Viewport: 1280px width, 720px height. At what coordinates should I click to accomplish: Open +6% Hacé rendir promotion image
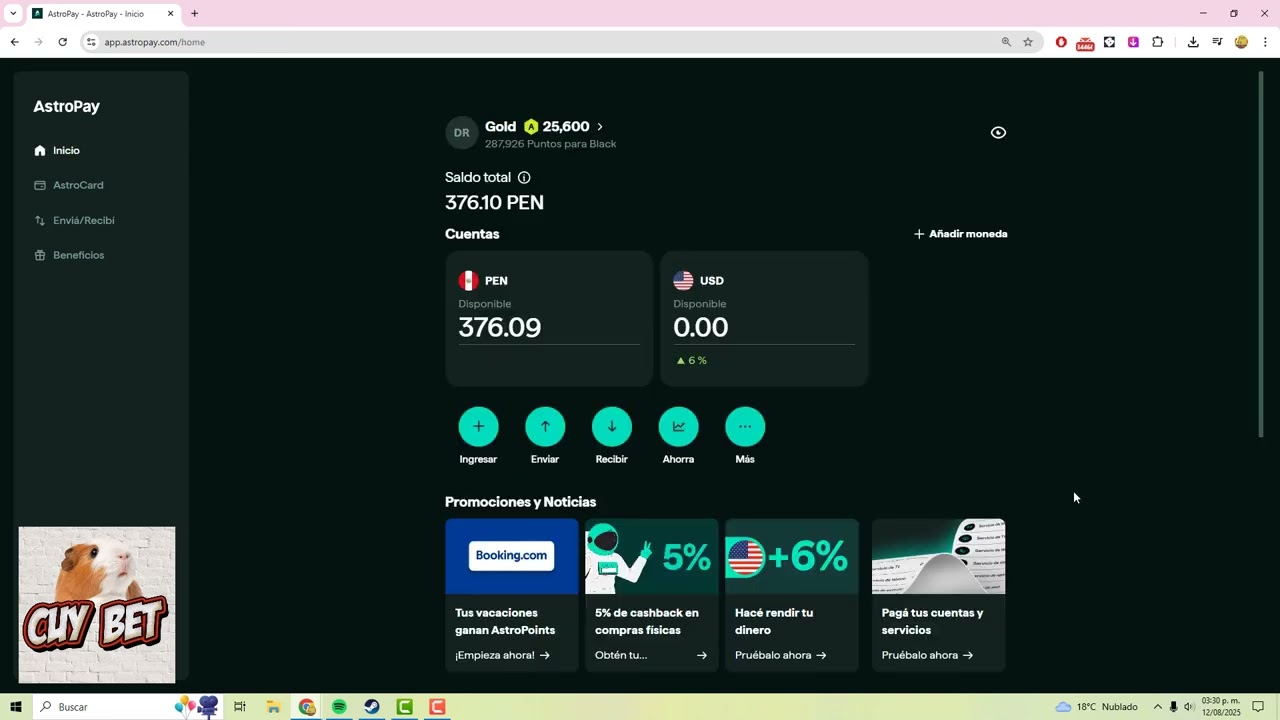(x=792, y=556)
